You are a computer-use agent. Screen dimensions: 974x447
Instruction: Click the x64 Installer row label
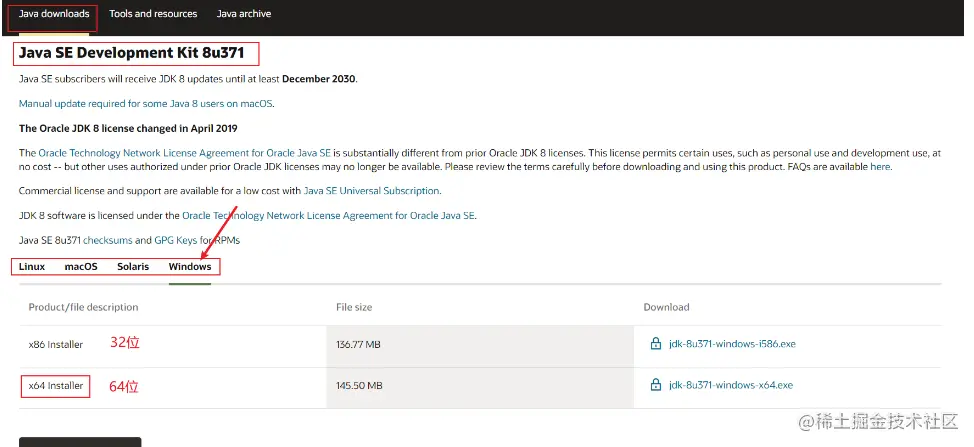pos(56,385)
